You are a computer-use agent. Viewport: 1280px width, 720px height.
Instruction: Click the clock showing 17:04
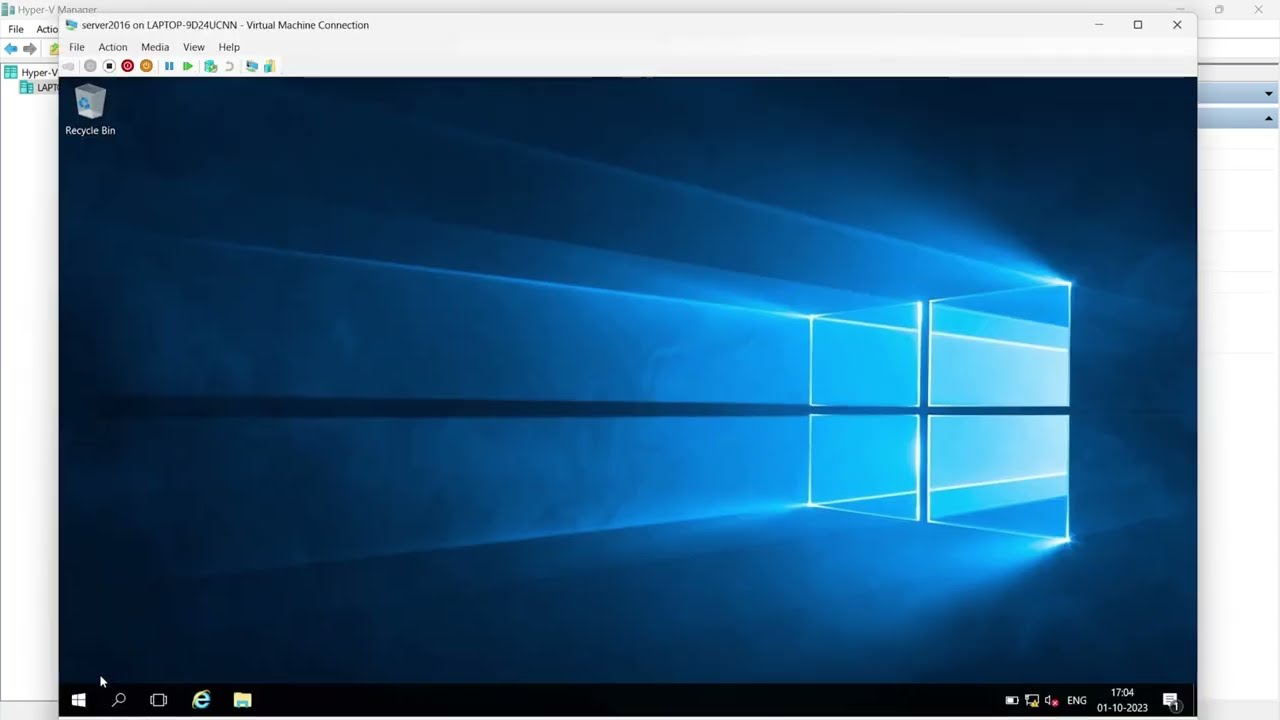pos(1122,700)
